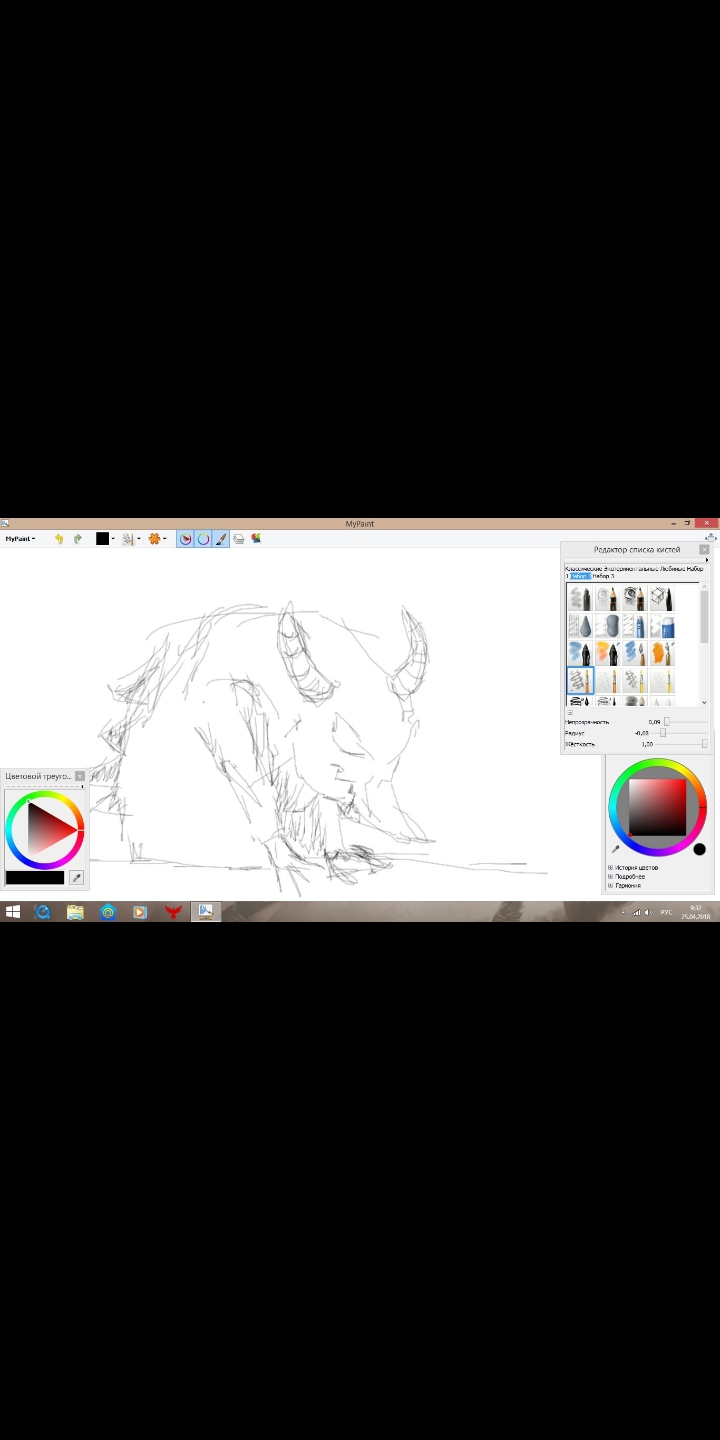
Task: Click inside the HSV color triangle
Action: point(48,829)
